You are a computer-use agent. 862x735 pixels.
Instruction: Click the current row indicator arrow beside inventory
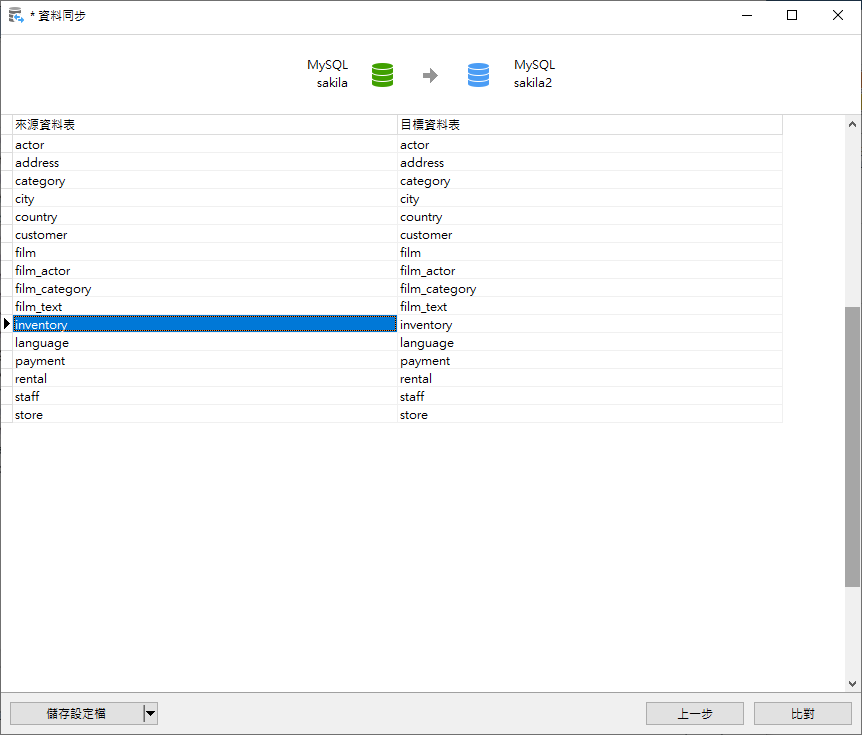tap(6, 324)
